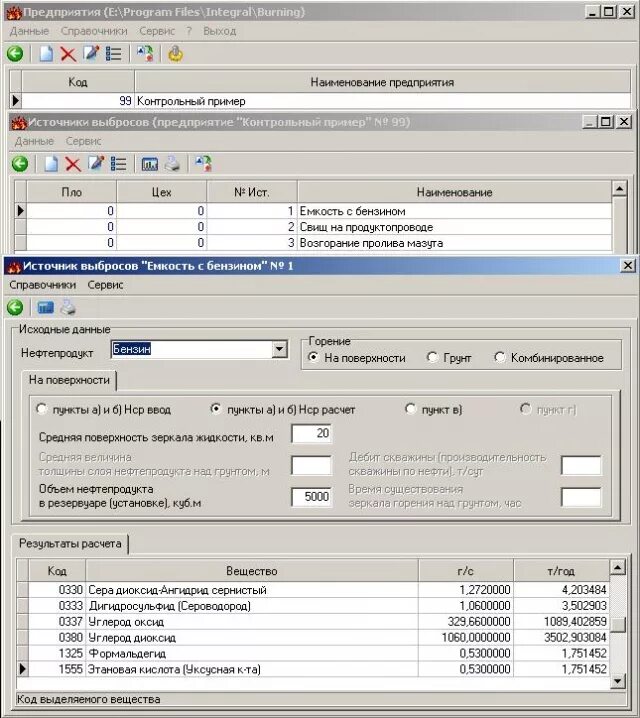The height and width of the screenshot is (718, 640).
Task: Click blue calculate icon in source window toolbar
Action: (x=45, y=308)
